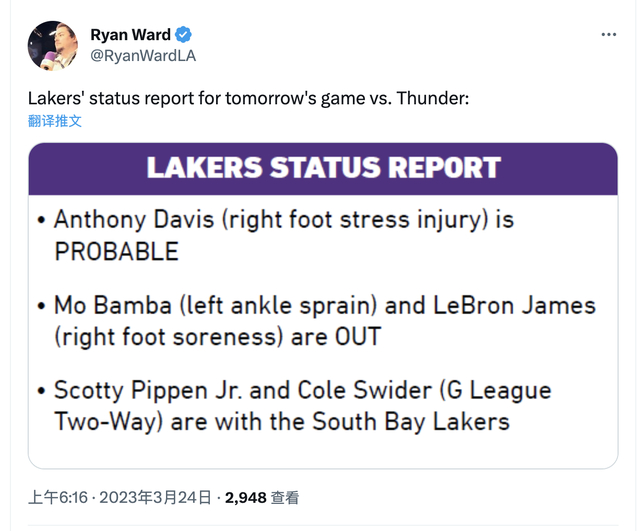Open the three-dot more options menu

(x=609, y=35)
